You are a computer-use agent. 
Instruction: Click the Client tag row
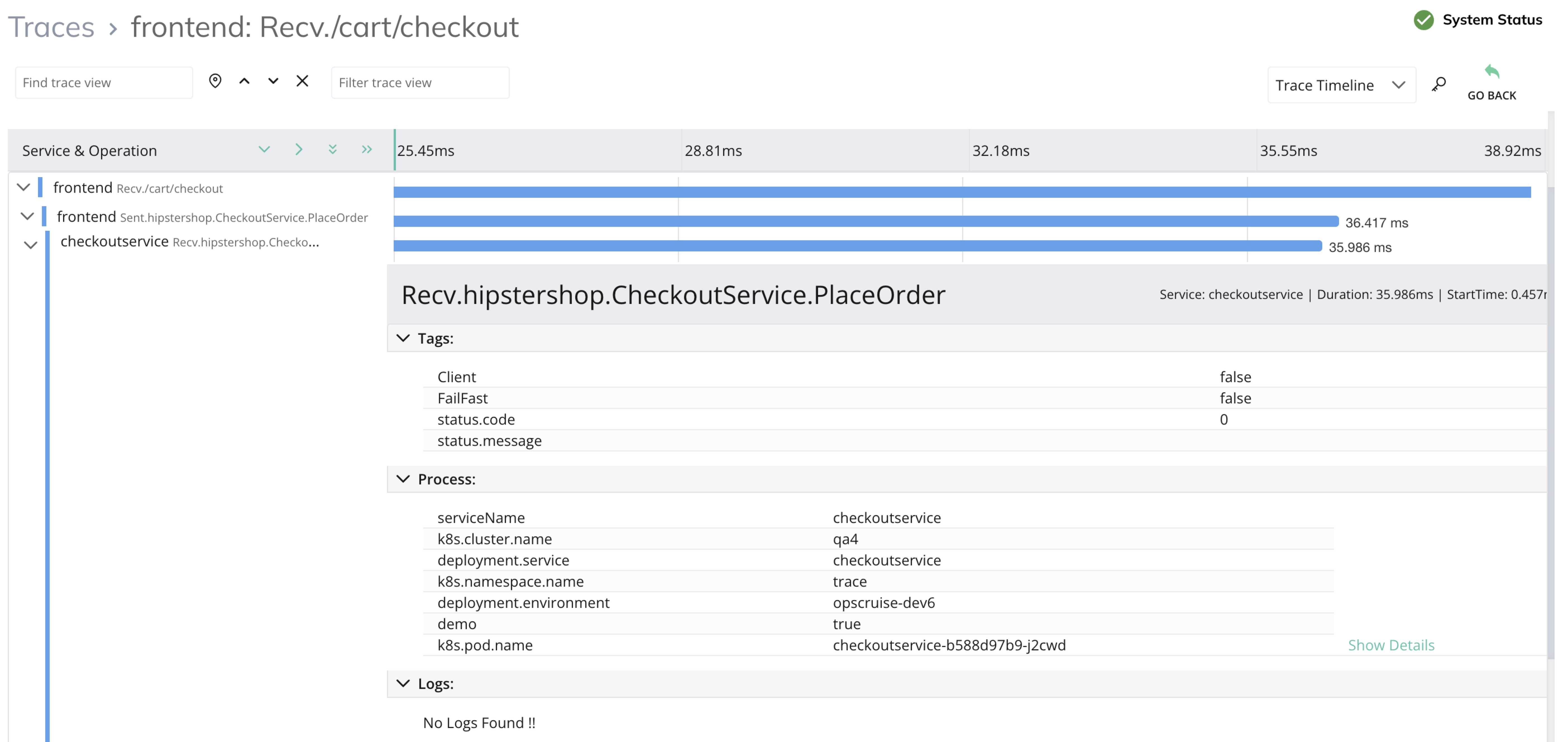click(x=984, y=377)
